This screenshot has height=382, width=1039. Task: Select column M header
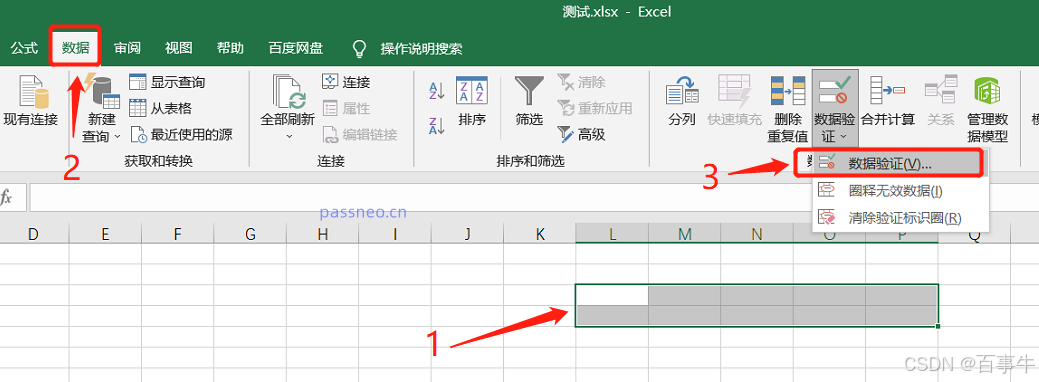(x=684, y=233)
